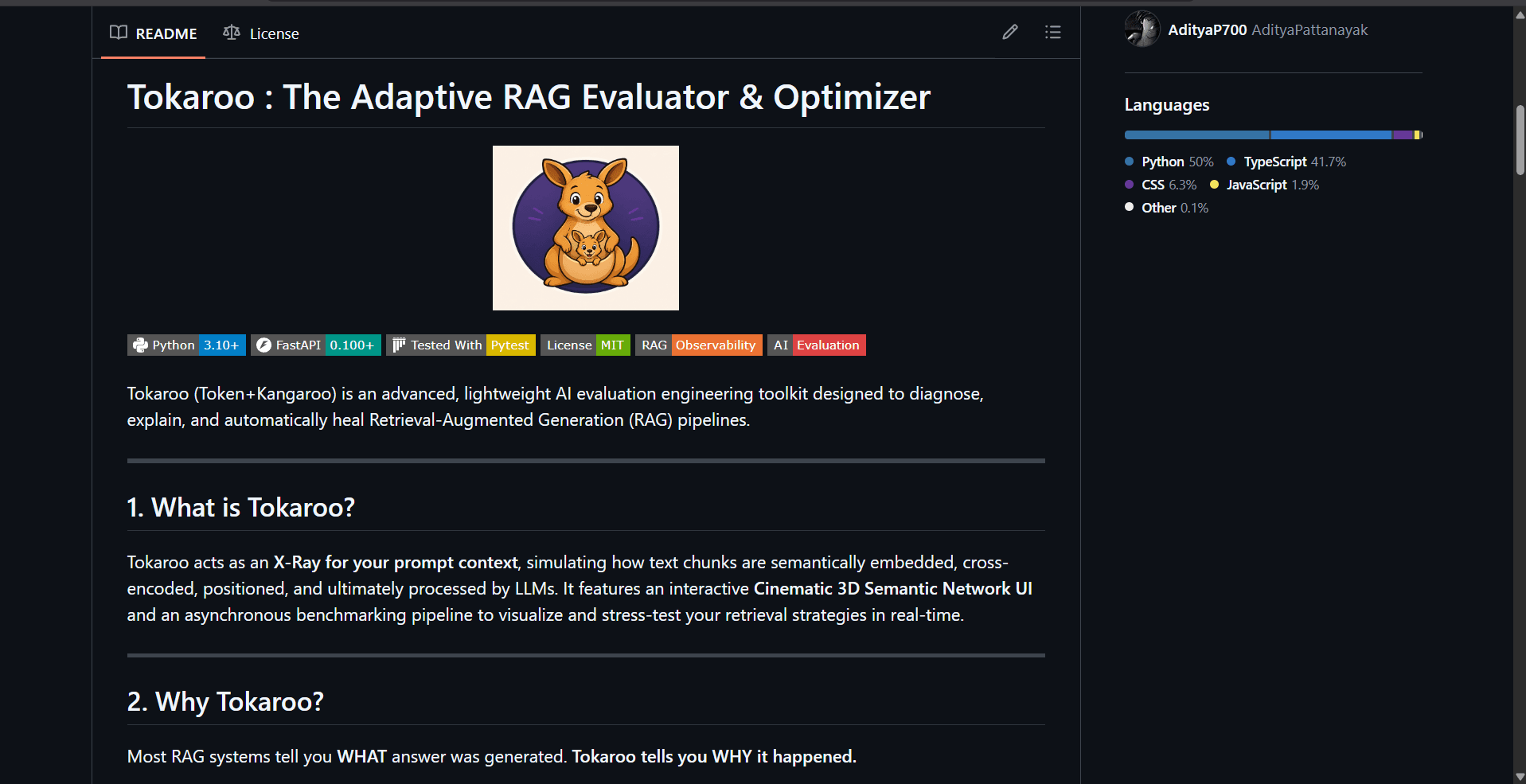The image size is (1526, 784).
Task: Click the Tested With Pytest badge
Action: pos(461,345)
